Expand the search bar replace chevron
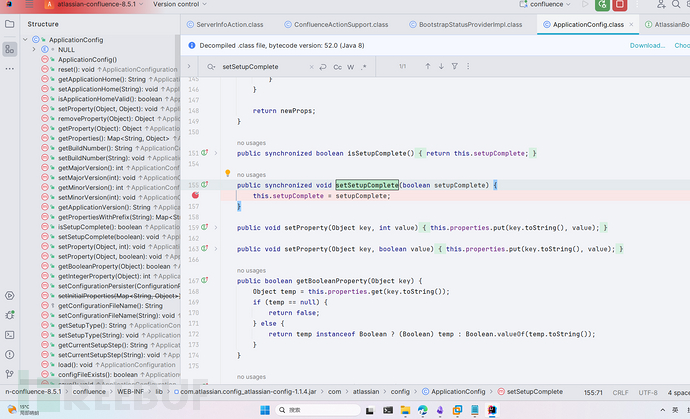The image size is (690, 419). pyautogui.click(x=189, y=66)
